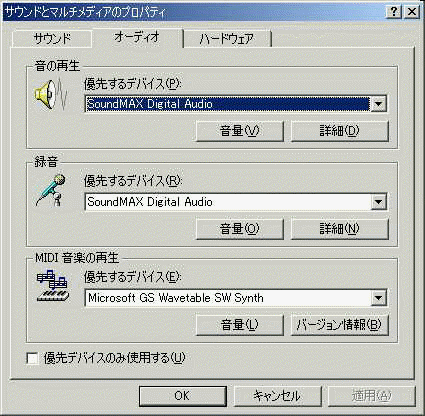Select the オーディオ tab

[x=137, y=37]
